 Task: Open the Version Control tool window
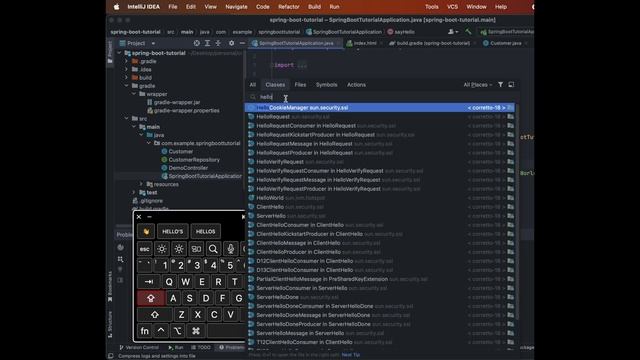tap(139, 347)
